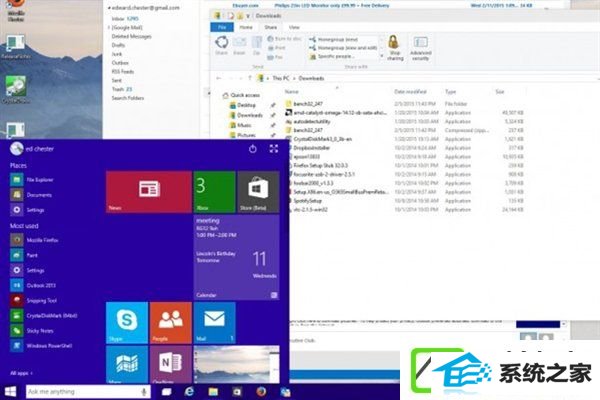Click Burn to disc in ribbon

pyautogui.click(x=284, y=39)
